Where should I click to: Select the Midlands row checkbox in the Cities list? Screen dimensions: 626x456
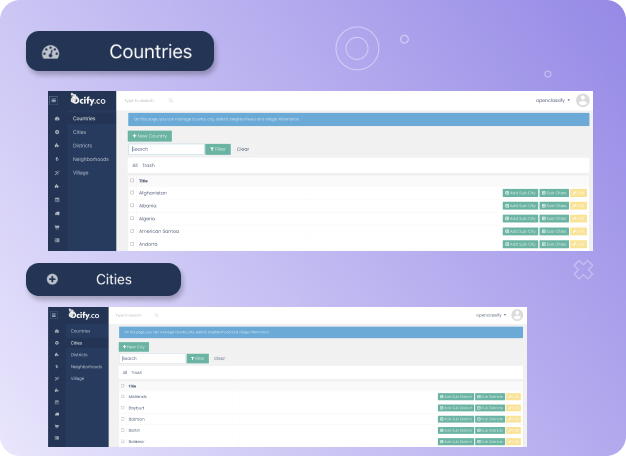pyautogui.click(x=123, y=397)
